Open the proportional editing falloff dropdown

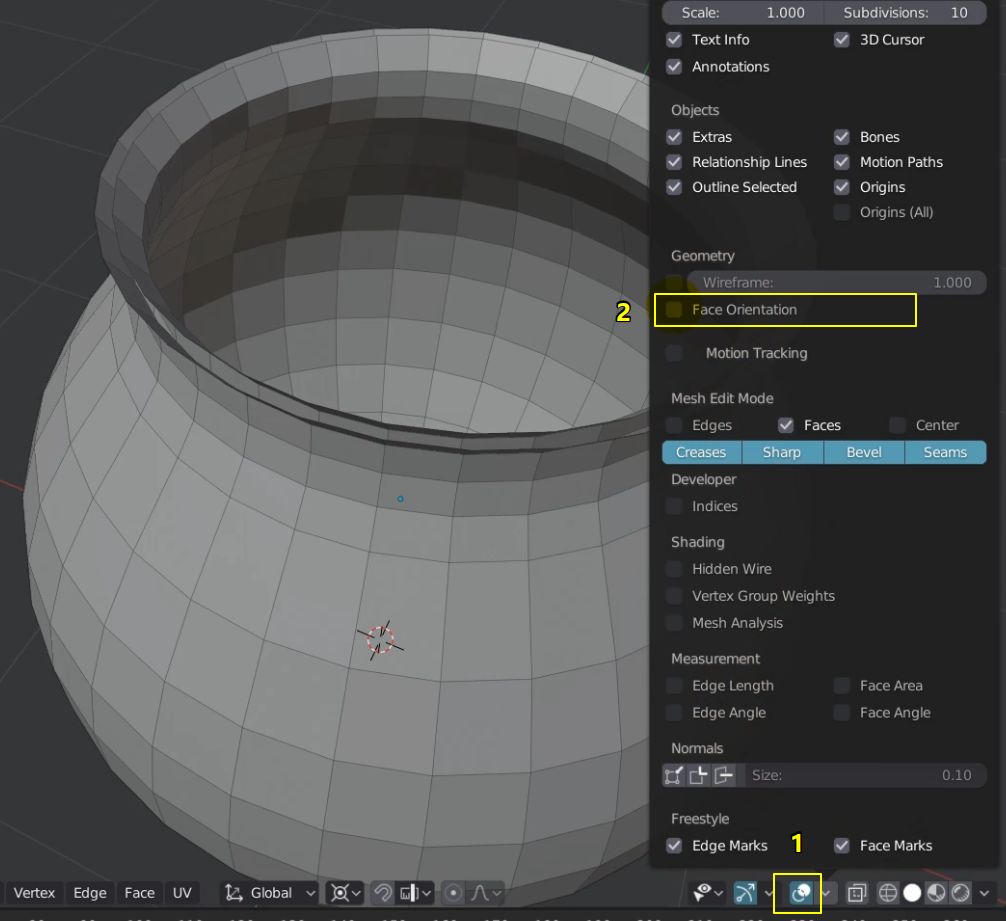point(497,893)
